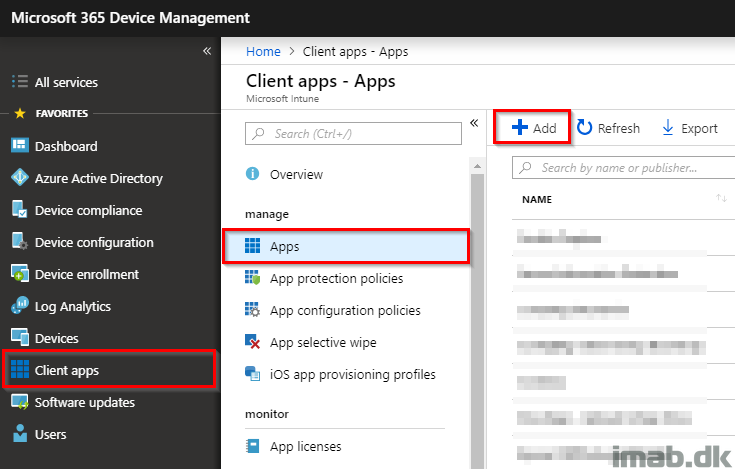Click the Dashboard icon in favorites

20,146
